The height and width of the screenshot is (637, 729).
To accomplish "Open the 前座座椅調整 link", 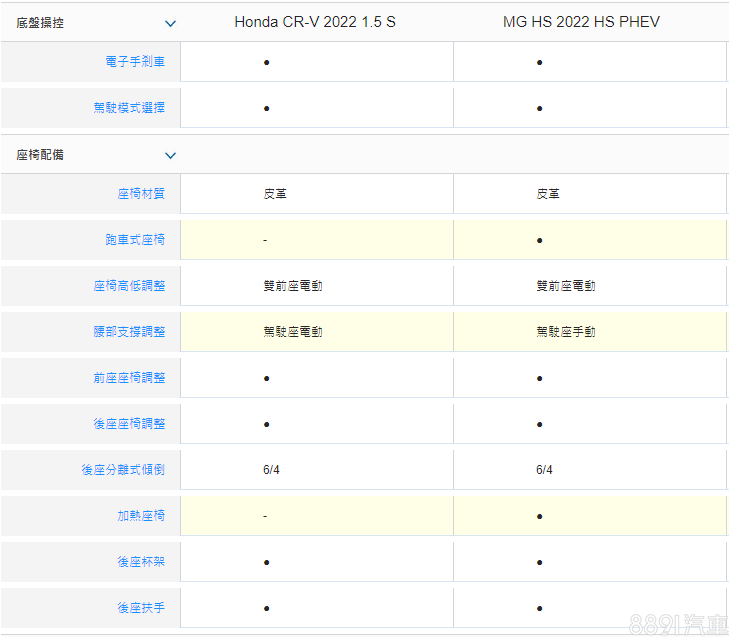I will point(129,378).
